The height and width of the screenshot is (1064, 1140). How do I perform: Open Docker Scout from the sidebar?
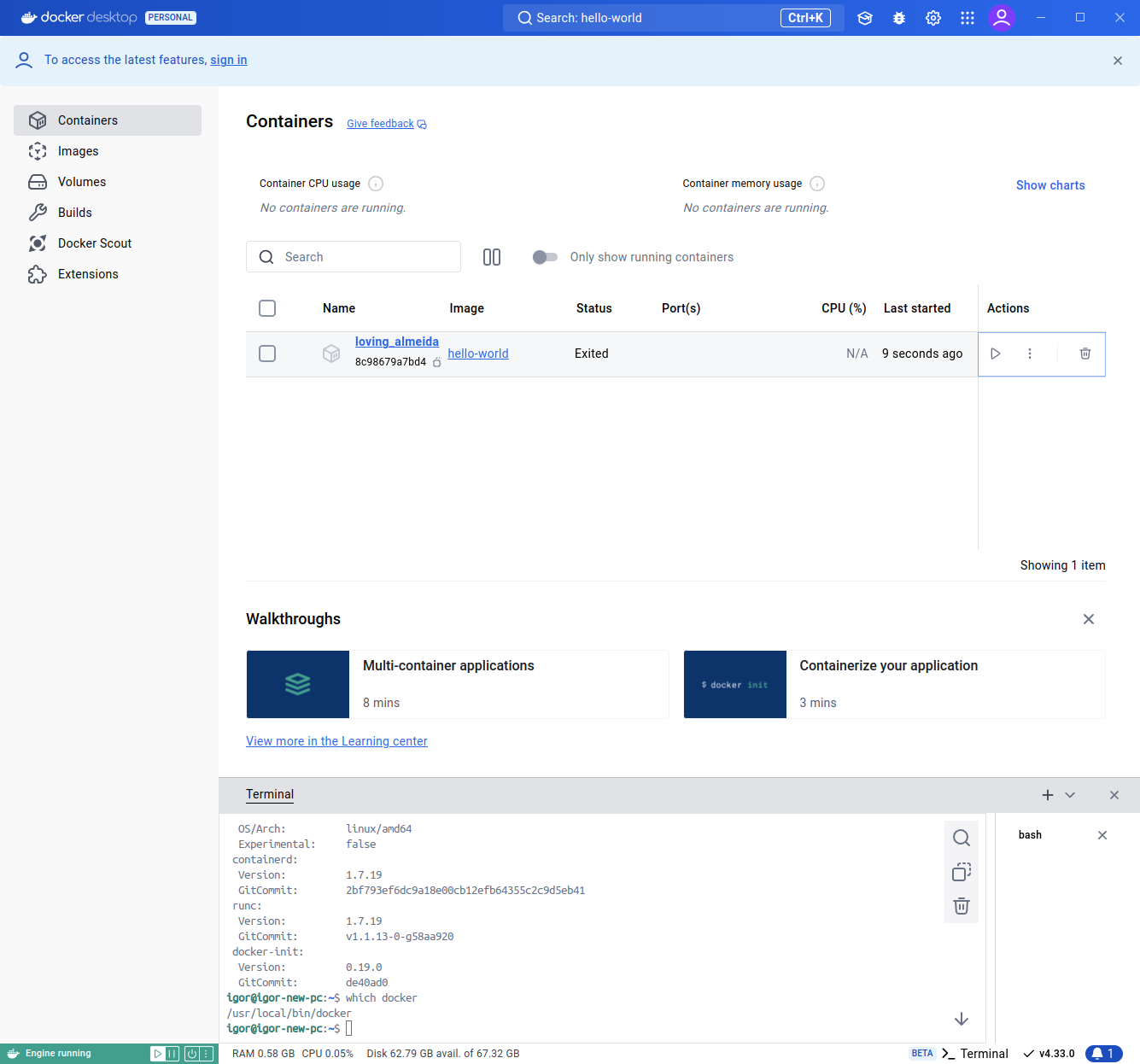(95, 243)
